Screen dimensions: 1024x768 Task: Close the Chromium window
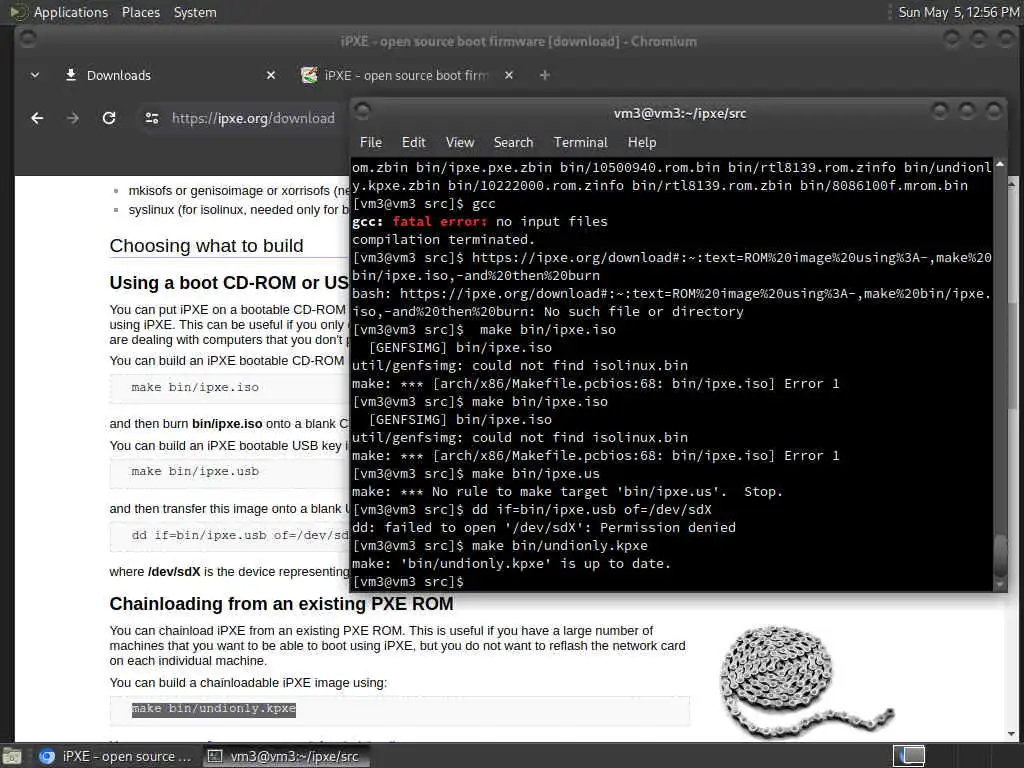1006,38
